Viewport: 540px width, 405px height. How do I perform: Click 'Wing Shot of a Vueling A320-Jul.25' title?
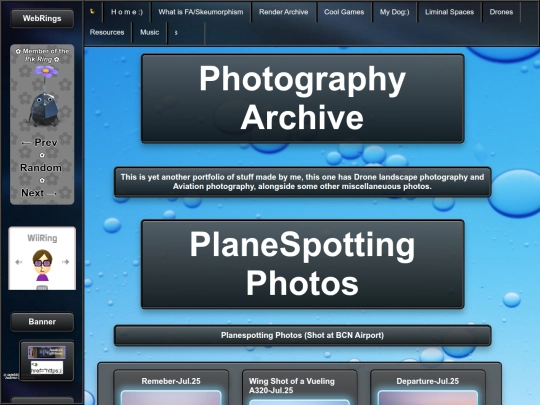pyautogui.click(x=292, y=386)
